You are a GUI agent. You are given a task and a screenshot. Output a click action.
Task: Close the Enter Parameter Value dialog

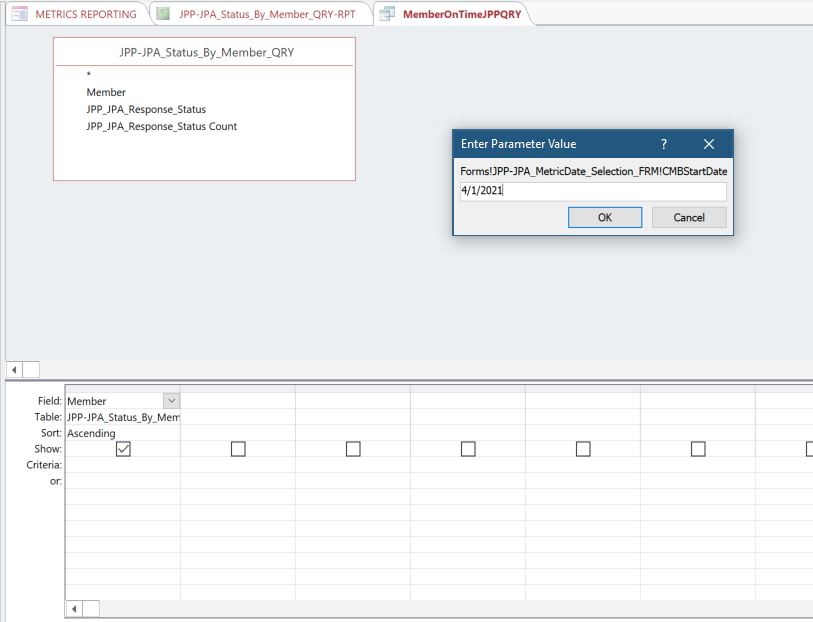[x=709, y=144]
